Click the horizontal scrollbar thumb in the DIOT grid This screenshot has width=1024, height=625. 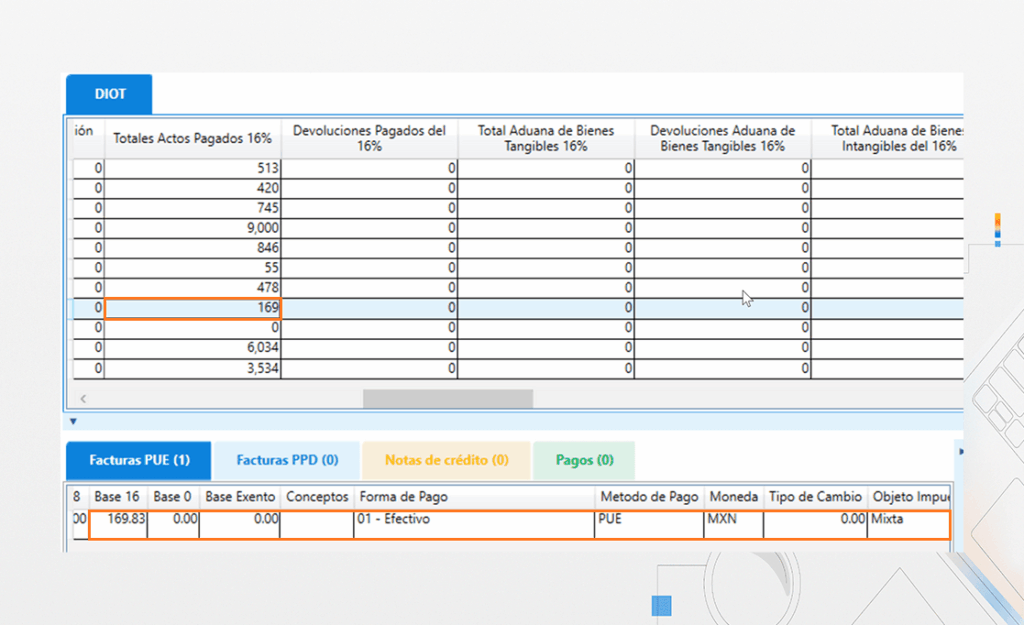(447, 398)
